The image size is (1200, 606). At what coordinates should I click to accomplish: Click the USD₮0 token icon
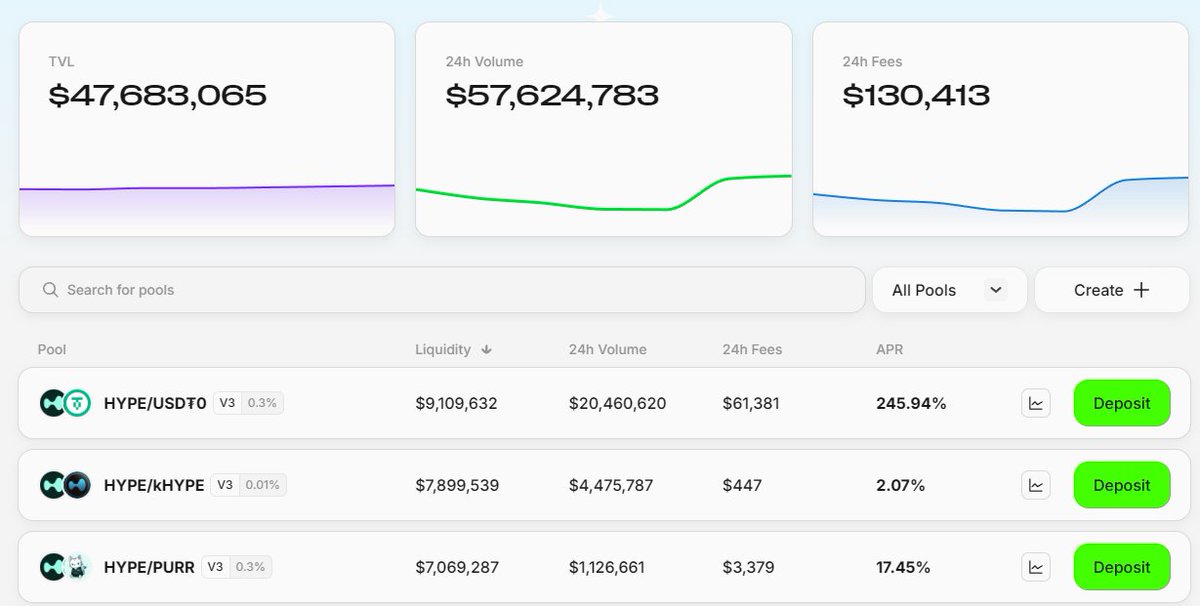point(77,403)
